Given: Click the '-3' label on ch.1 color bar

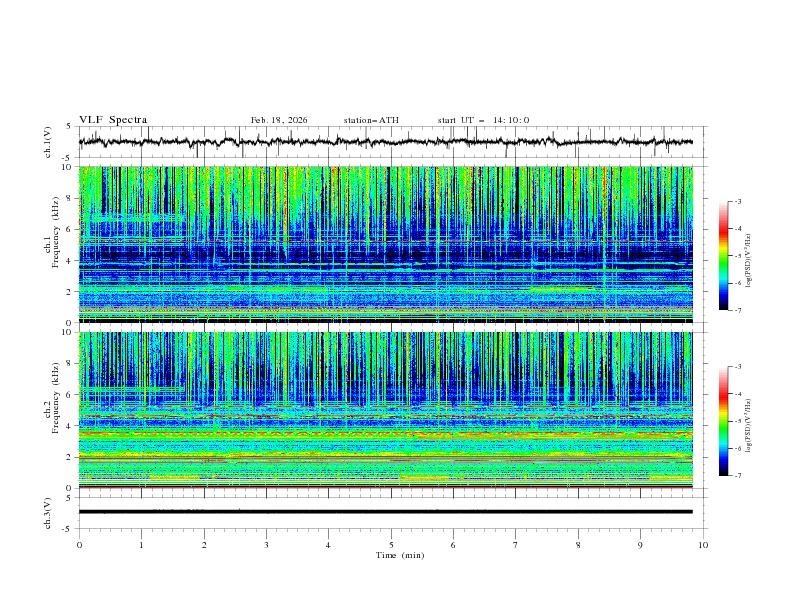Looking at the screenshot, I should pyautogui.click(x=737, y=201).
